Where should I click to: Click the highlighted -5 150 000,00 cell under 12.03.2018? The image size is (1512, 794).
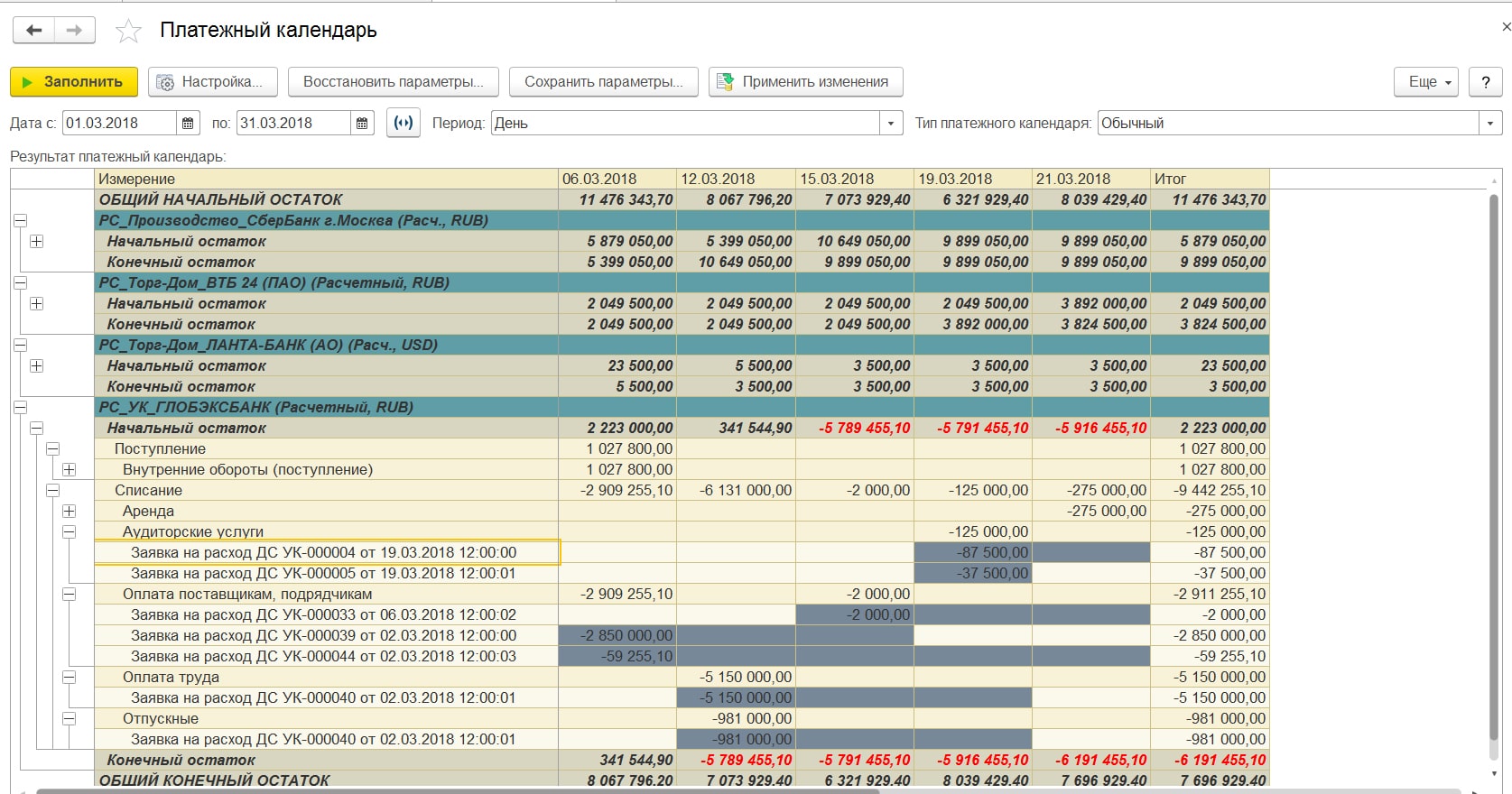[736, 697]
